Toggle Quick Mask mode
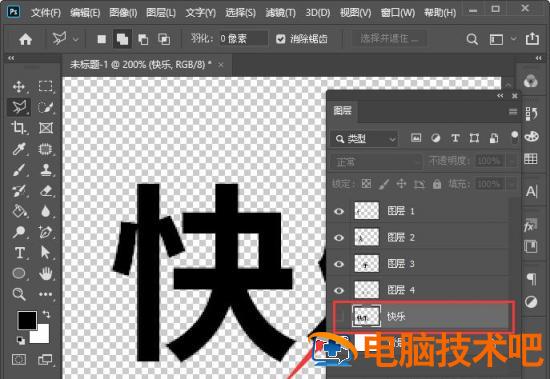The height and width of the screenshot is (379, 550). (x=19, y=360)
